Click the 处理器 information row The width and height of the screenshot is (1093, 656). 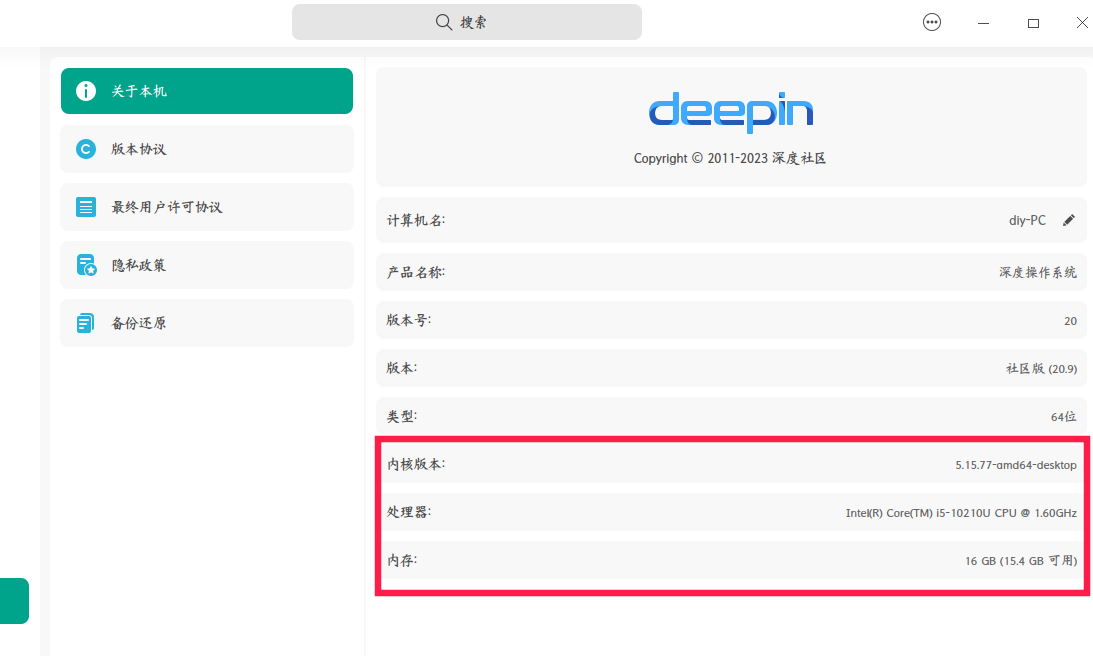731,512
